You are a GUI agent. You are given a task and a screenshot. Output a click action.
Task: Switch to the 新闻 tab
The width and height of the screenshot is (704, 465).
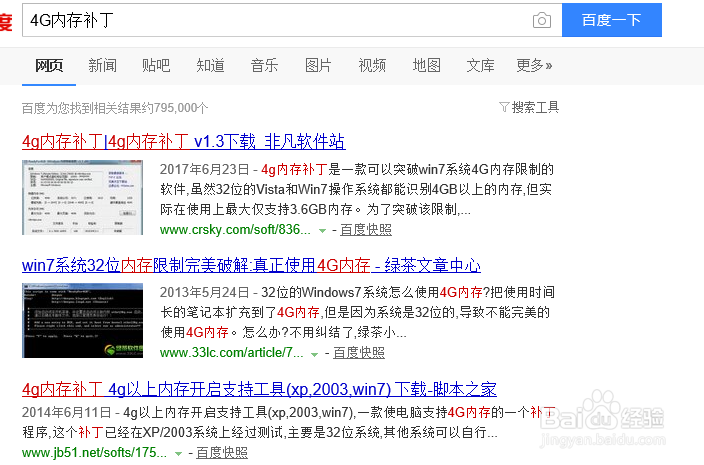pyautogui.click(x=102, y=66)
